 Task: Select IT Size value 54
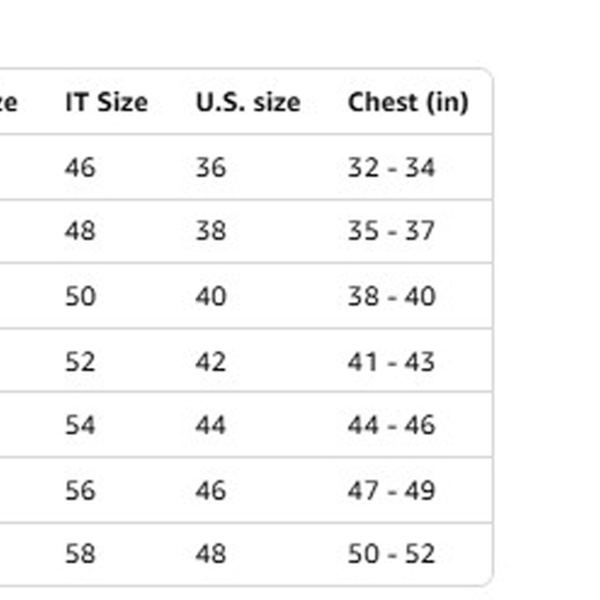[x=80, y=425]
